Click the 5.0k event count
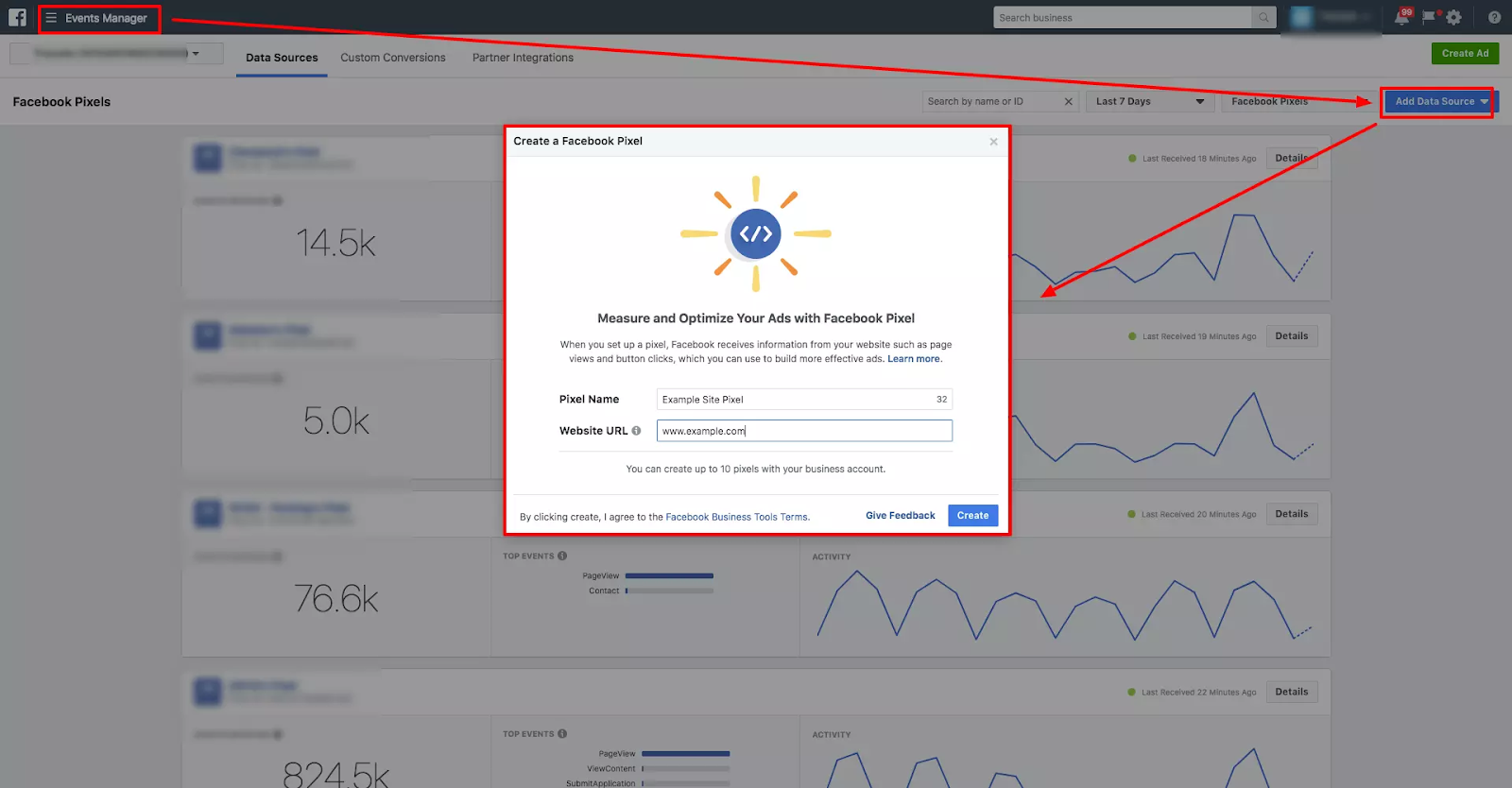1512x788 pixels. 336,420
